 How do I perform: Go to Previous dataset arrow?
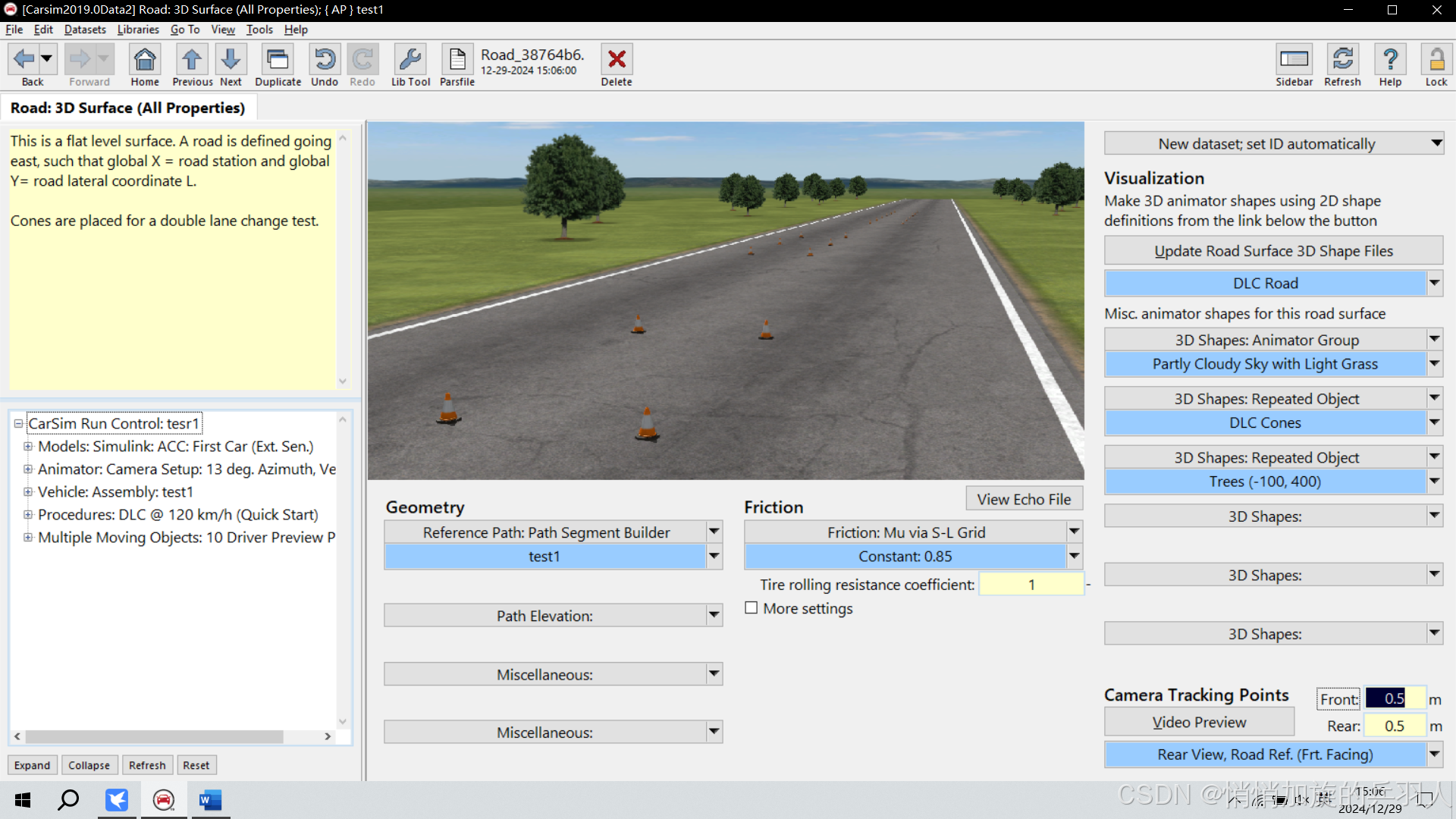(192, 60)
